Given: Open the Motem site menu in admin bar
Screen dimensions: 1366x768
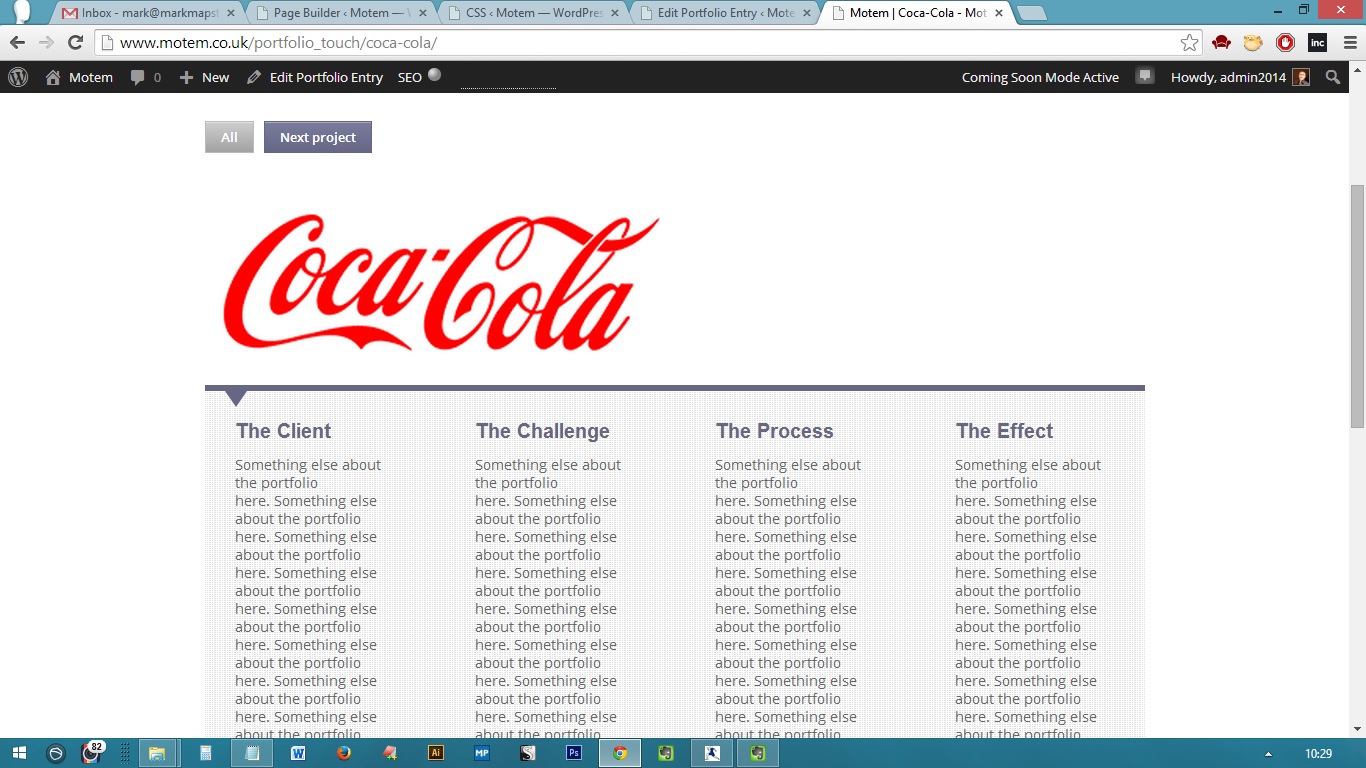Looking at the screenshot, I should 79,77.
